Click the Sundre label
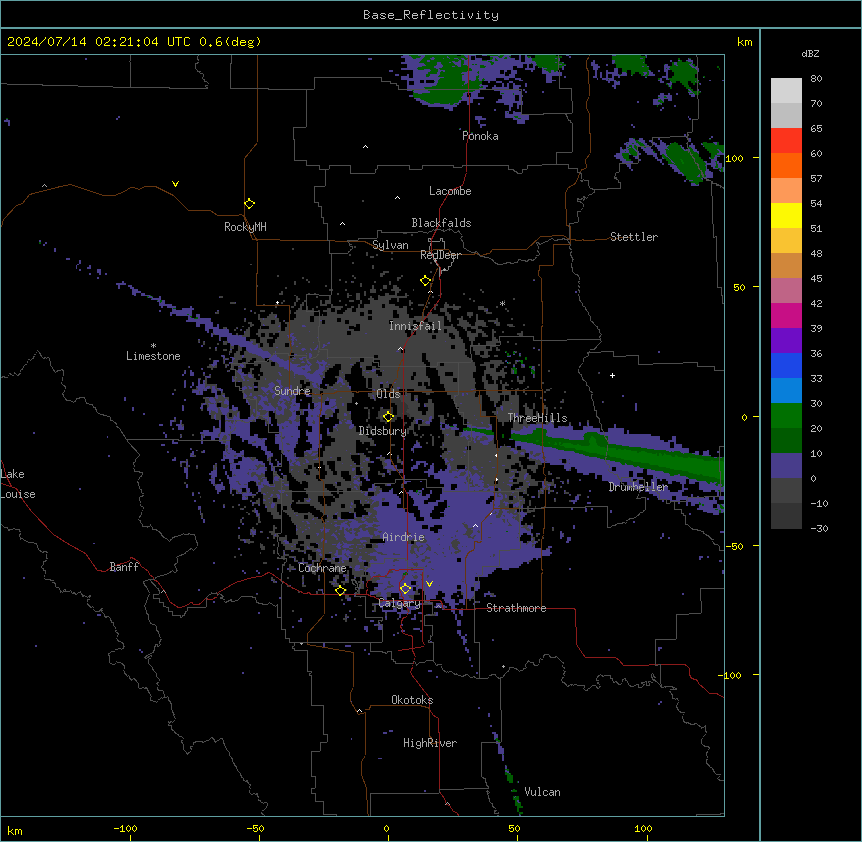Image resolution: width=862 pixels, height=842 pixels. pyautogui.click(x=292, y=391)
